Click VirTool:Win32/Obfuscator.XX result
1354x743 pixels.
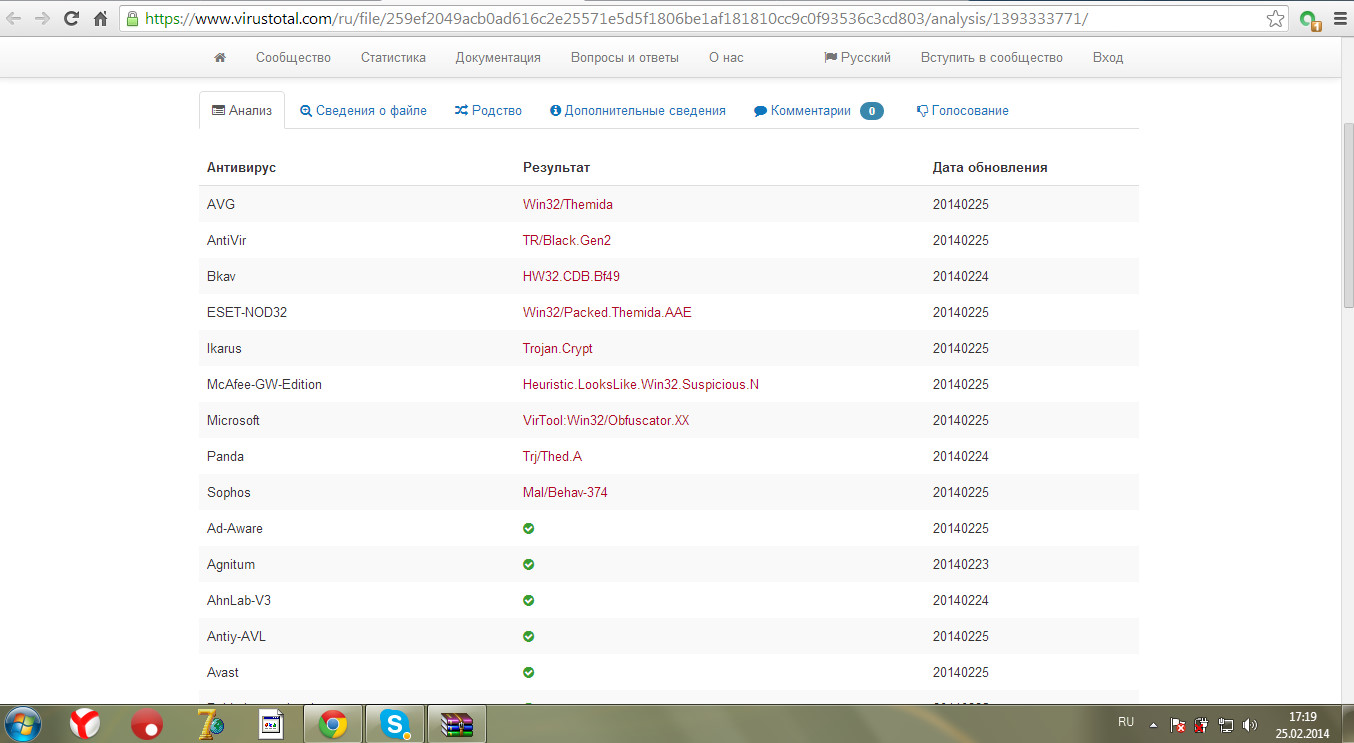pyautogui.click(x=606, y=420)
